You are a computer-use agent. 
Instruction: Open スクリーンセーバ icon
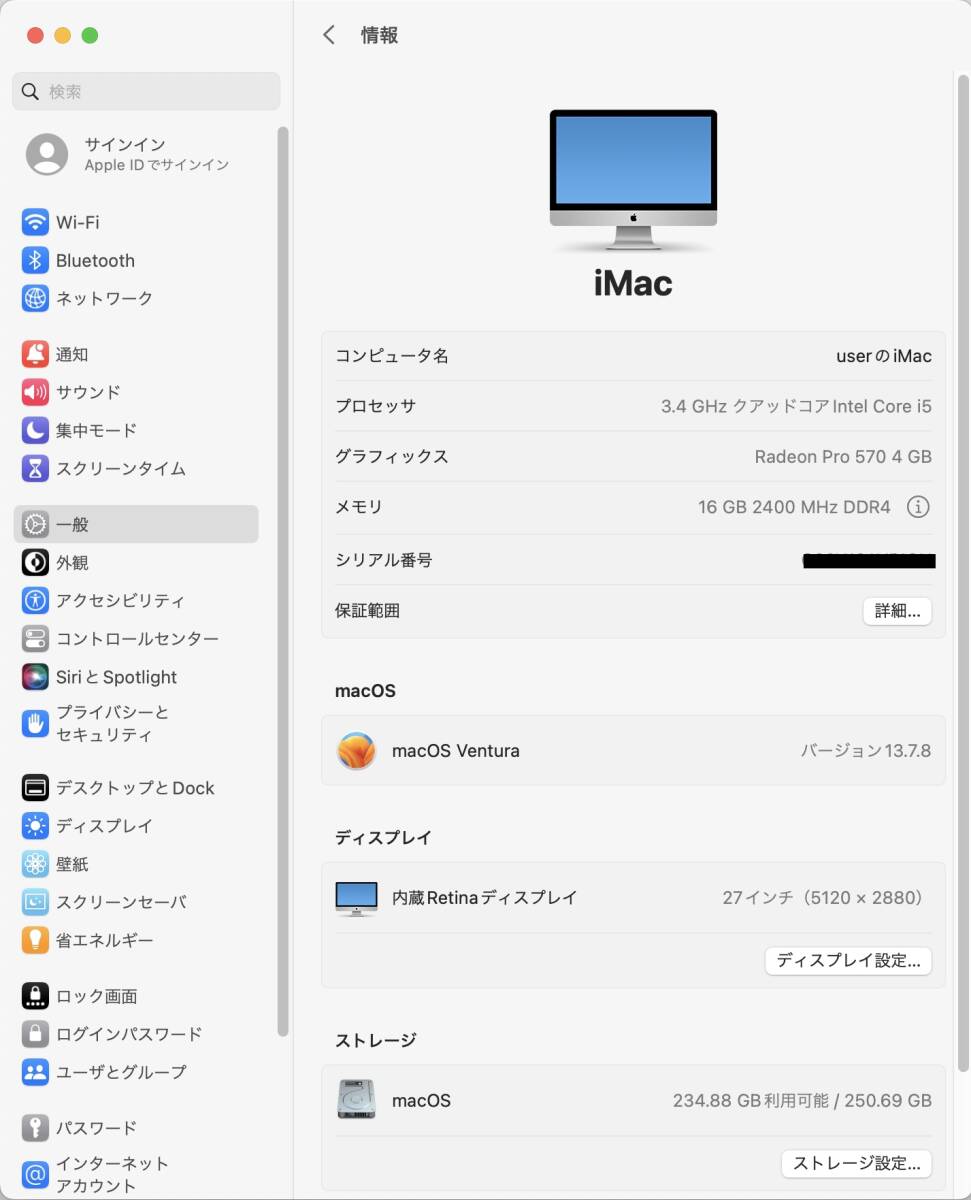(35, 902)
